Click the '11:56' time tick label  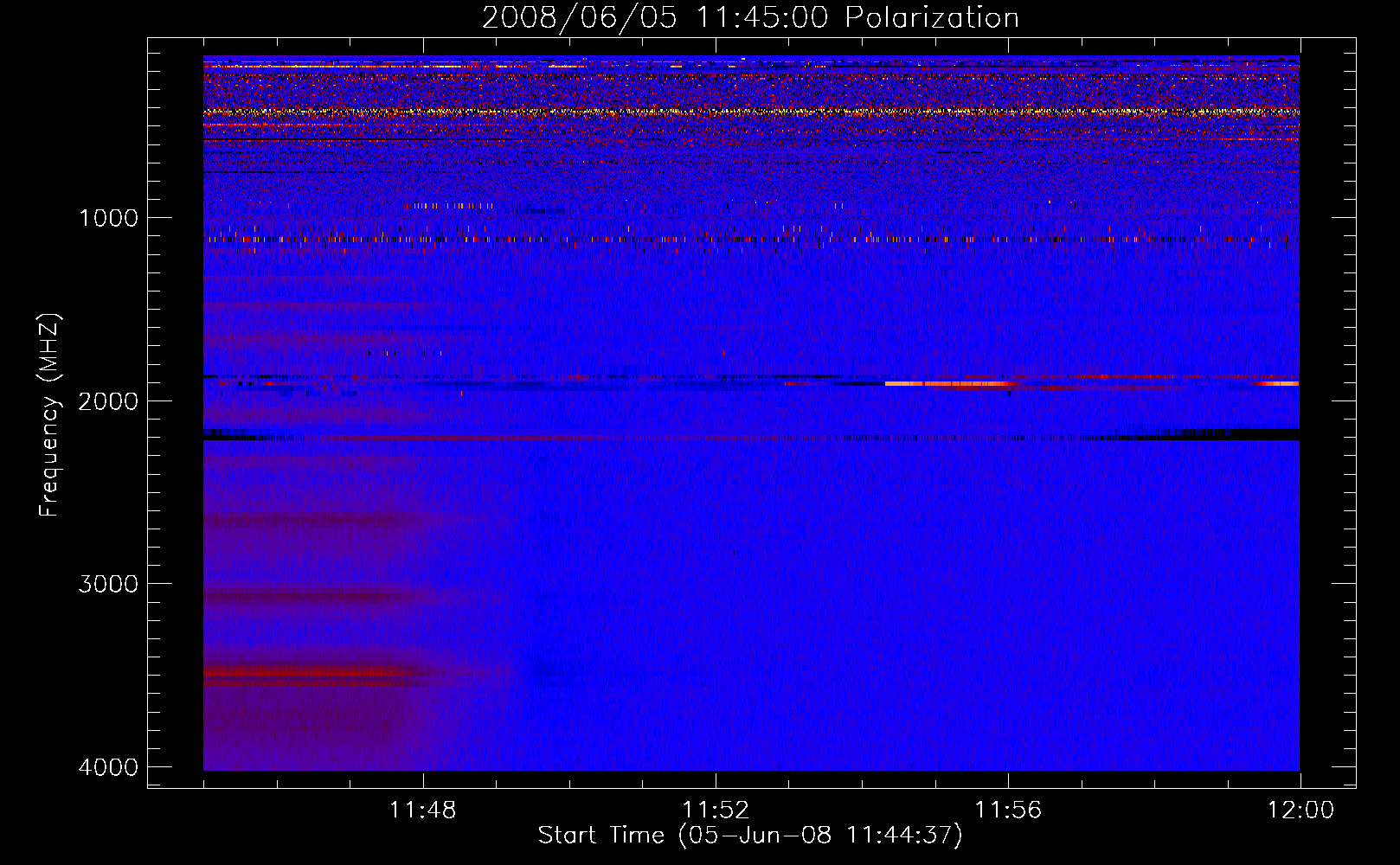coord(1008,811)
